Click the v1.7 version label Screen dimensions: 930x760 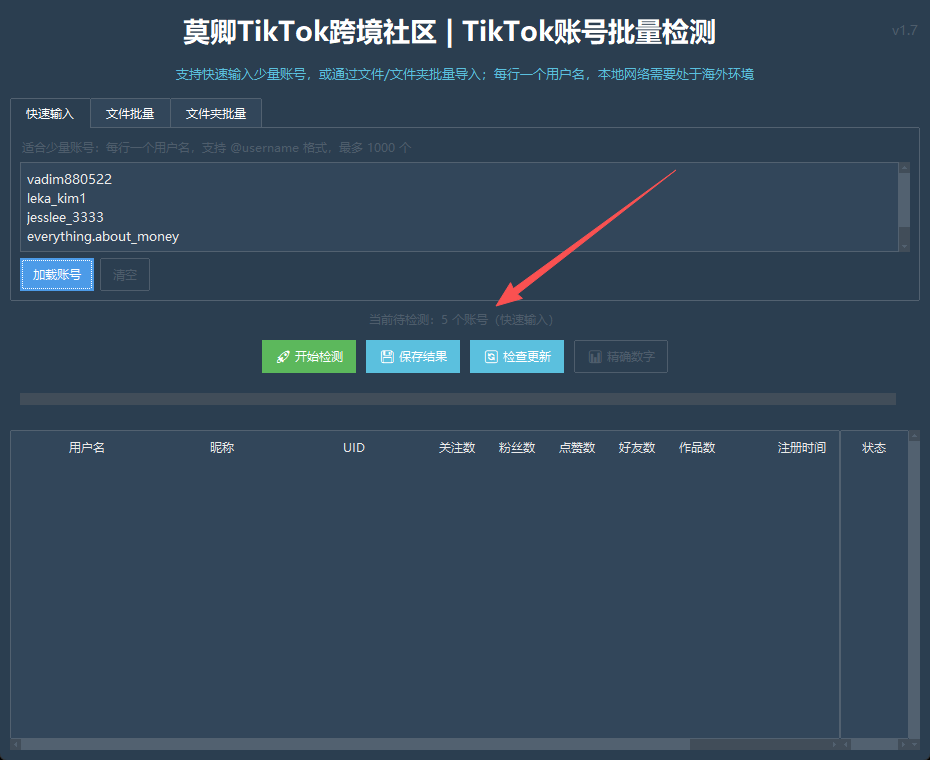pyautogui.click(x=904, y=30)
